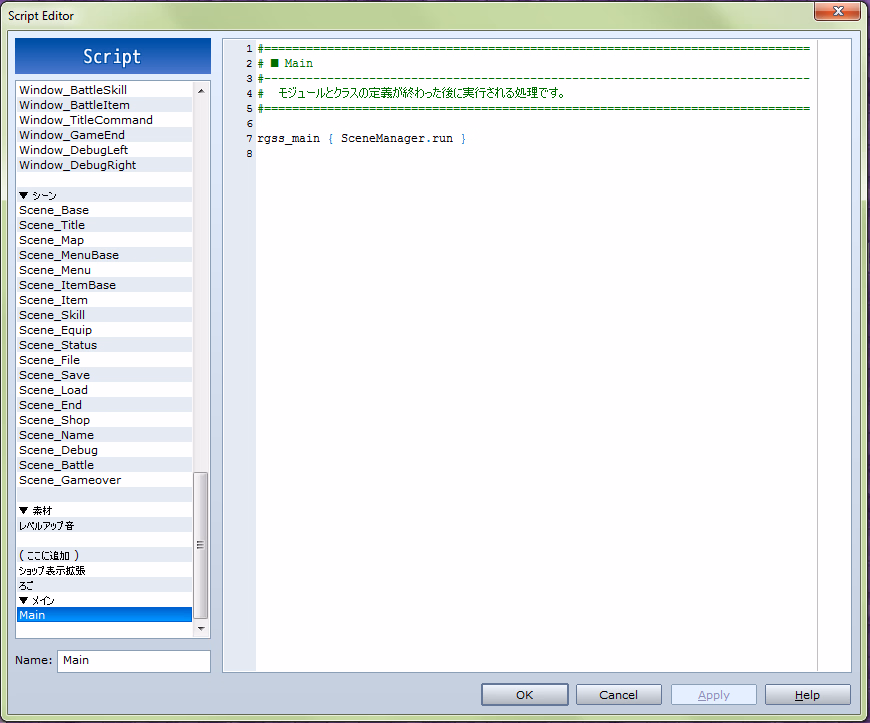Image resolution: width=870 pixels, height=723 pixels.
Task: Select the ▼ シーン section header
Action: point(38,195)
